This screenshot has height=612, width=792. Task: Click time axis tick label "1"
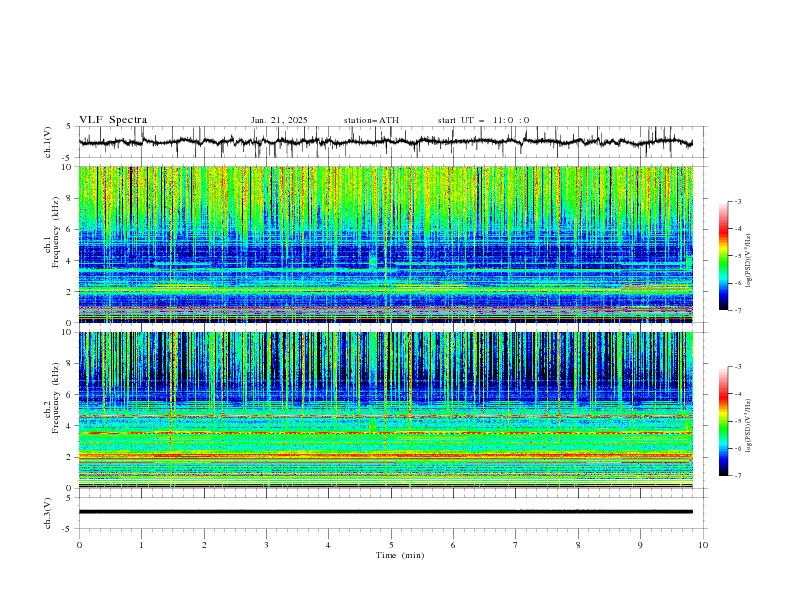141,545
